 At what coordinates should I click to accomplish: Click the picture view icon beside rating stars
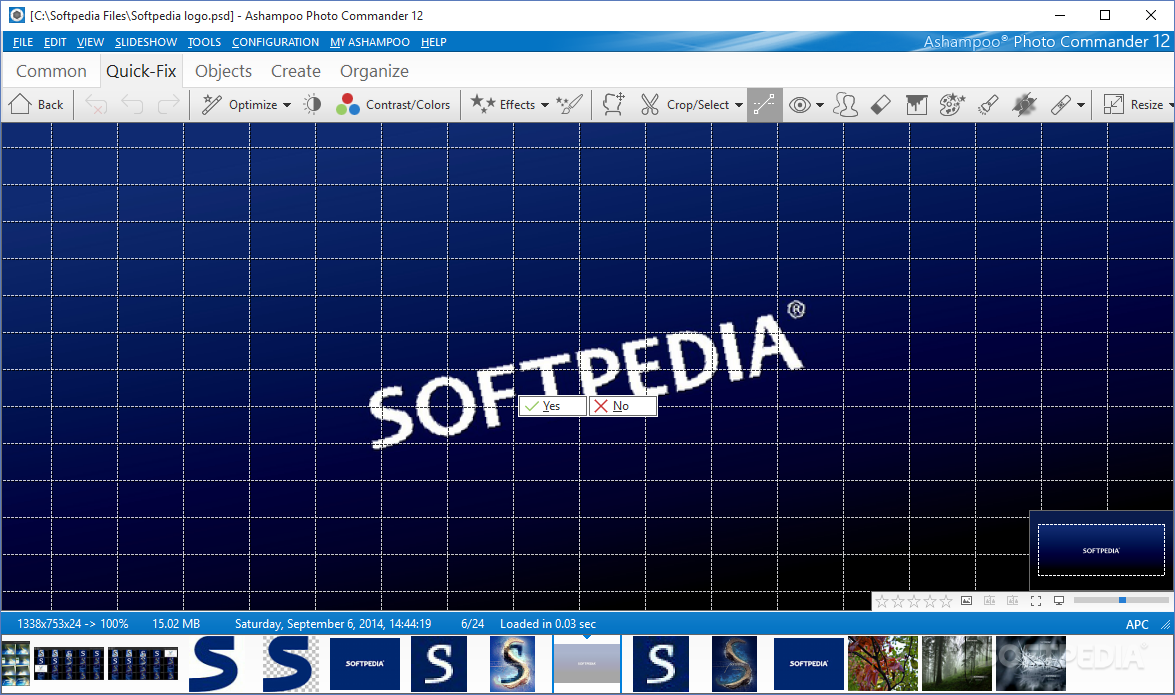click(x=967, y=601)
